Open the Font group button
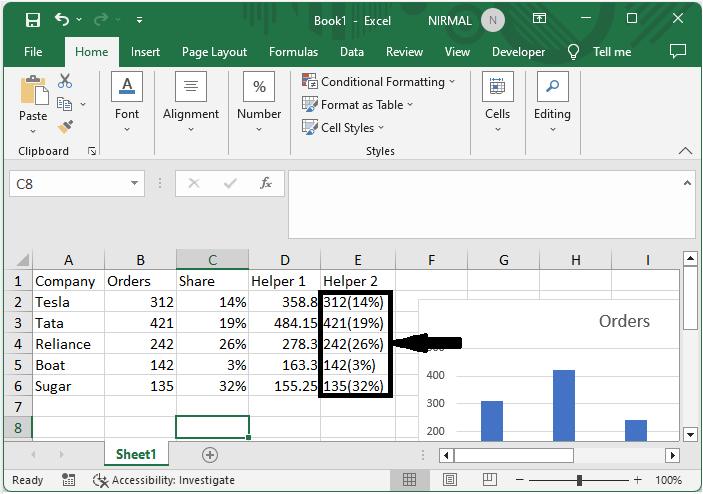This screenshot has height=494, width=703. point(127,99)
